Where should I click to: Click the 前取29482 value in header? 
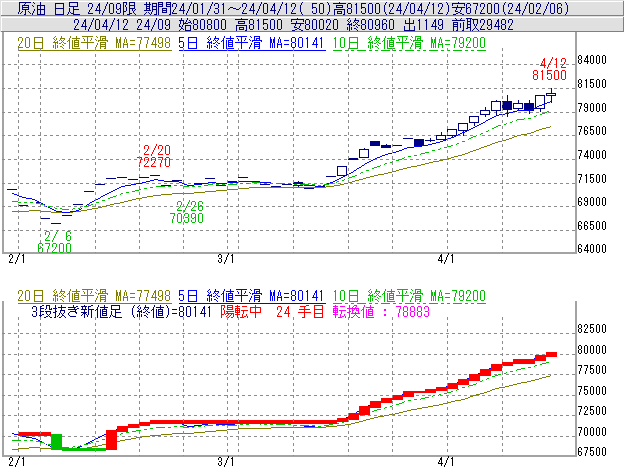[483, 25]
